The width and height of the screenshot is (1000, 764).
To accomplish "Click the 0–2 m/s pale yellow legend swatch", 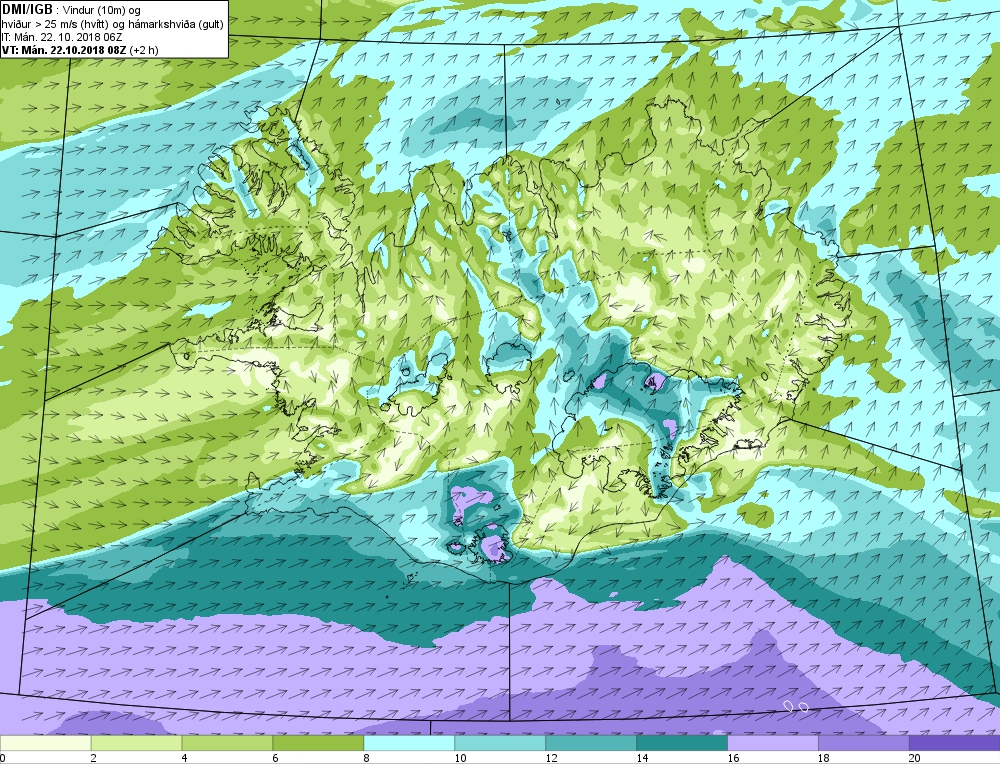I will coord(45,743).
